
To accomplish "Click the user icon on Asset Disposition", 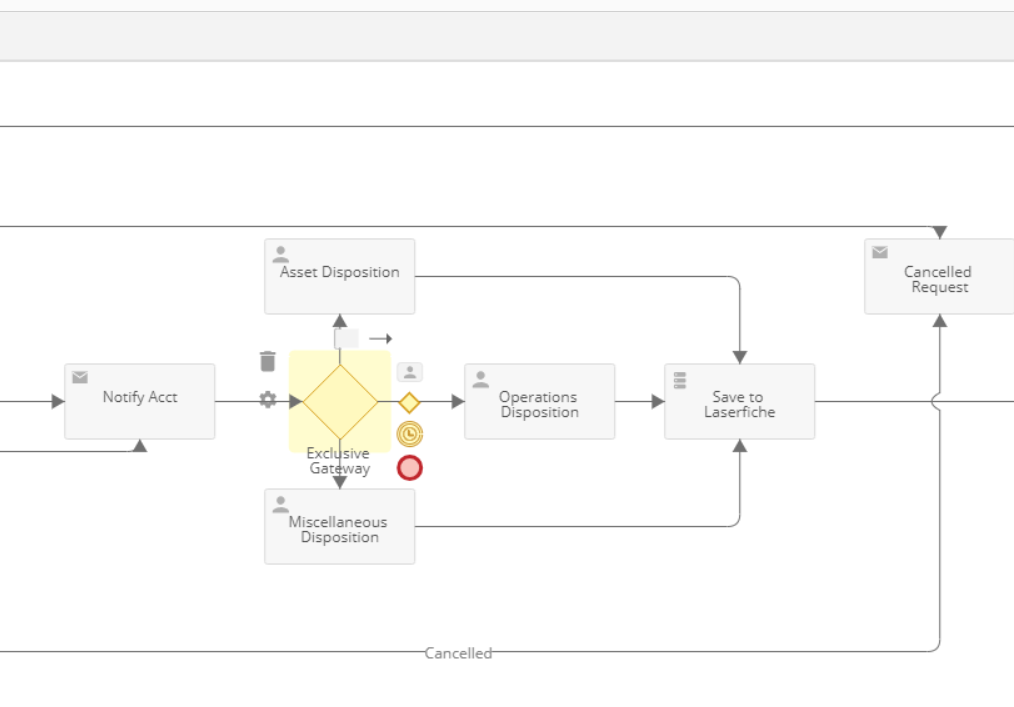I will (x=281, y=254).
